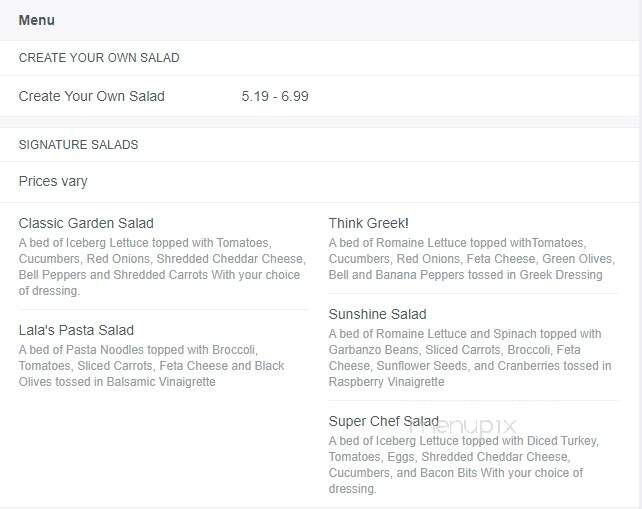
Task: Click the Menu heading
Action: (x=36, y=20)
